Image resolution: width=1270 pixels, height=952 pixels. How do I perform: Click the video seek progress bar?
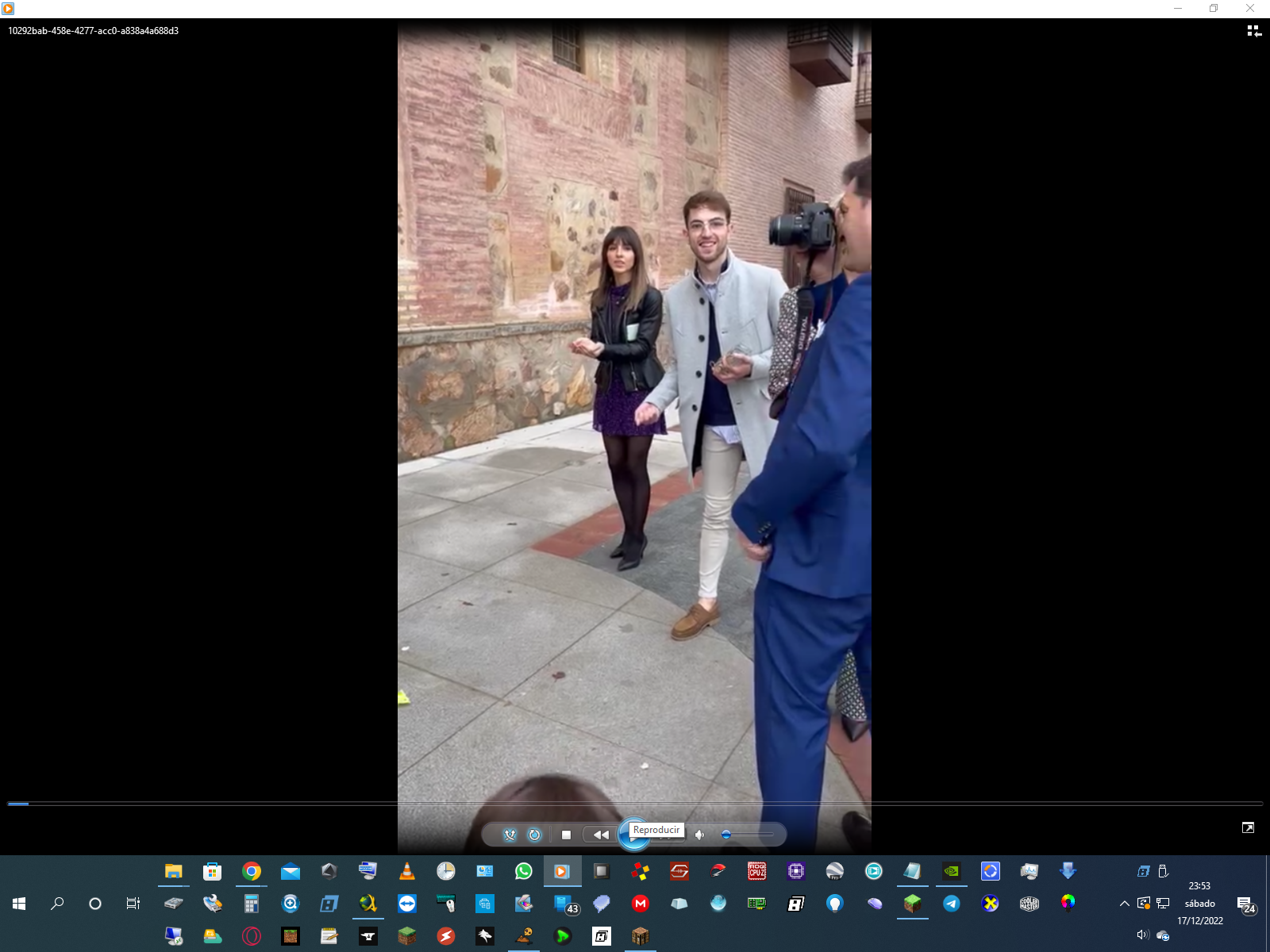pyautogui.click(x=635, y=804)
